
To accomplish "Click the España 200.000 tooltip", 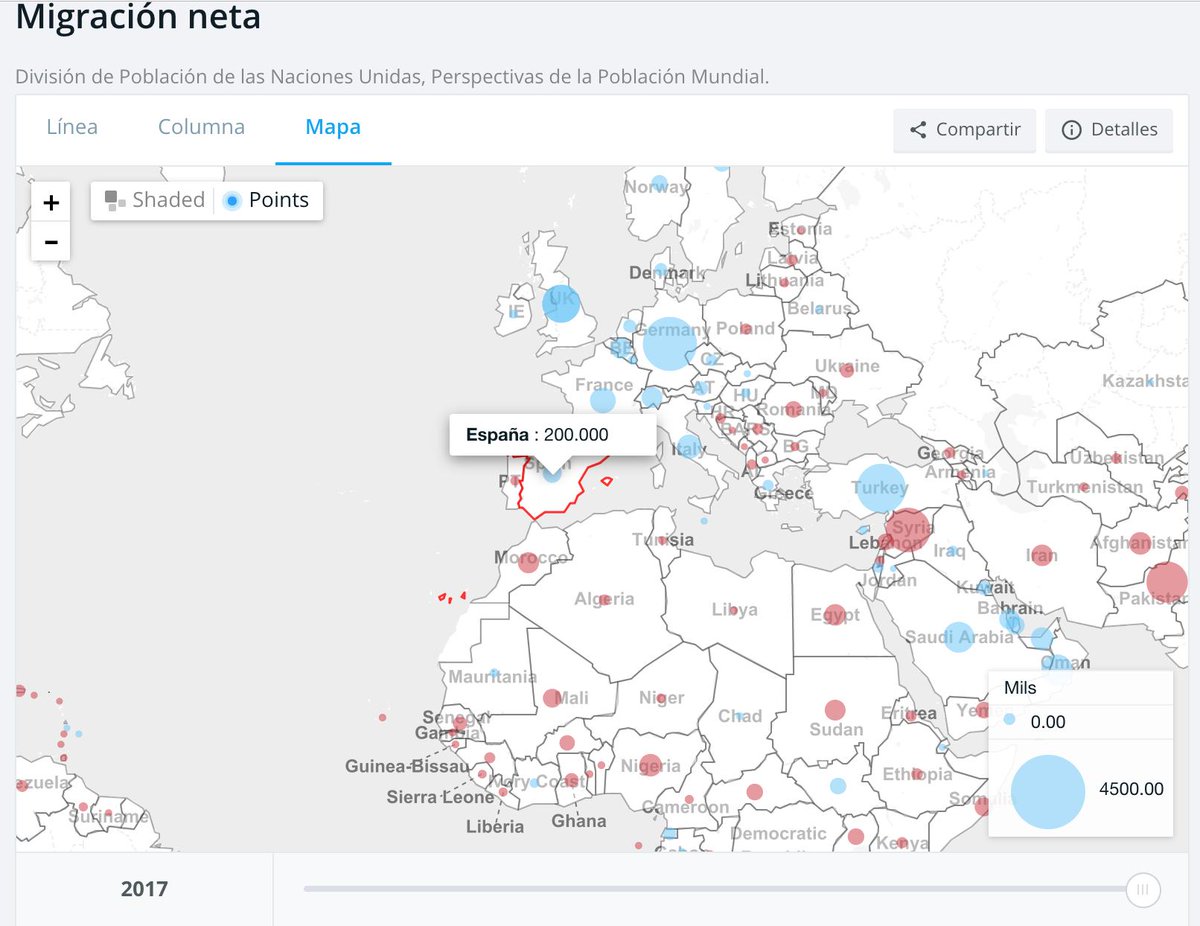I will coord(553,435).
